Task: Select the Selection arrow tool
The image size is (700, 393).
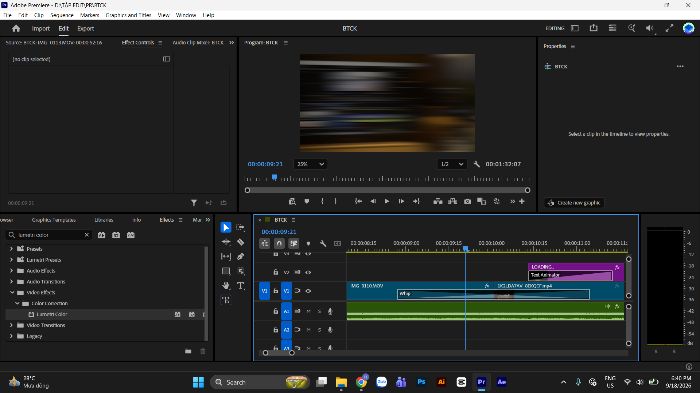Action: [226, 227]
